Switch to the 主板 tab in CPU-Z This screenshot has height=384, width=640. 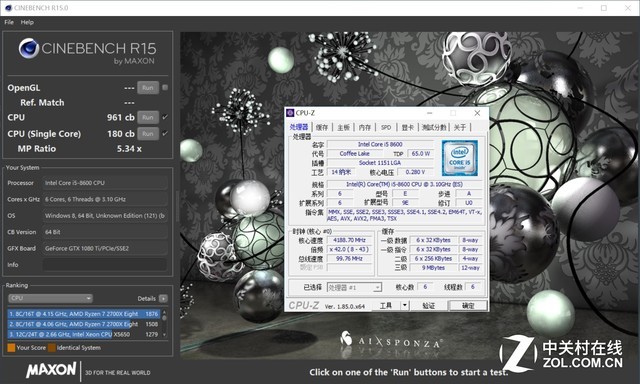click(343, 127)
